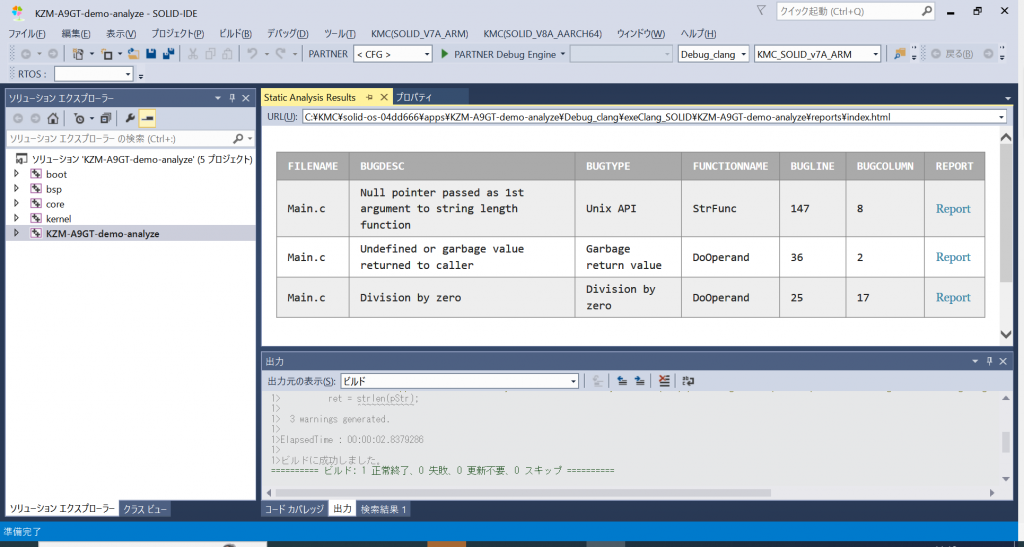Image resolution: width=1024 pixels, height=547 pixels.
Task: Open the Debug_clang configuration dropdown
Action: [x=713, y=54]
